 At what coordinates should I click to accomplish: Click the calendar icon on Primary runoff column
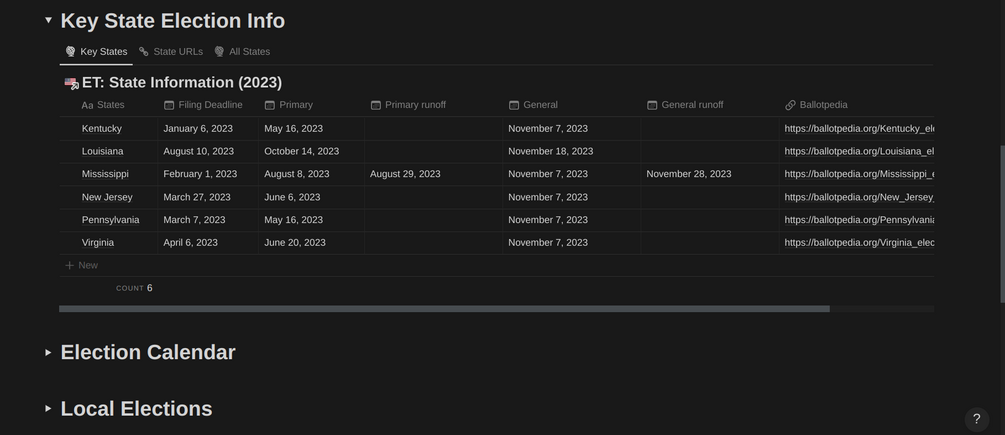tap(376, 105)
